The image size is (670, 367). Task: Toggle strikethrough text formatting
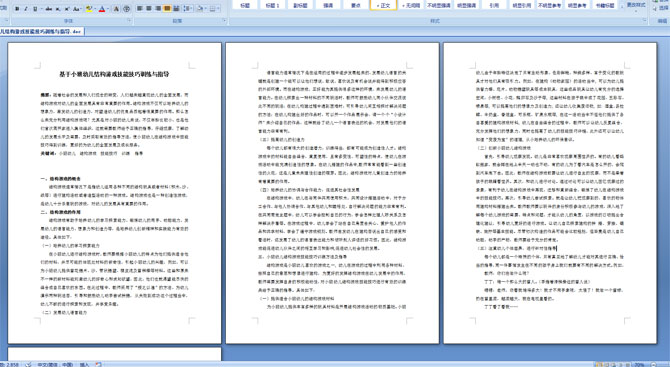tap(49, 9)
